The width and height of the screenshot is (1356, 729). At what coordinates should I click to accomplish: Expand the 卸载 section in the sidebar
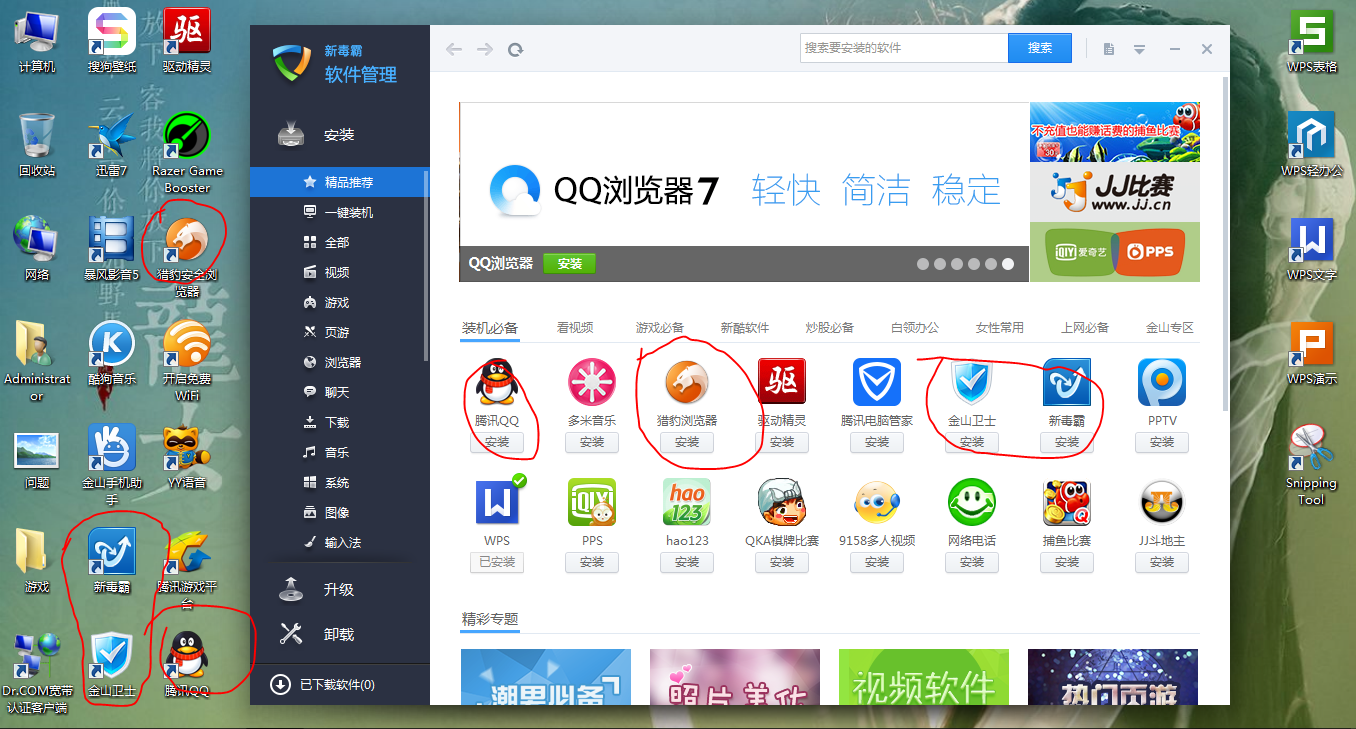[x=339, y=634]
